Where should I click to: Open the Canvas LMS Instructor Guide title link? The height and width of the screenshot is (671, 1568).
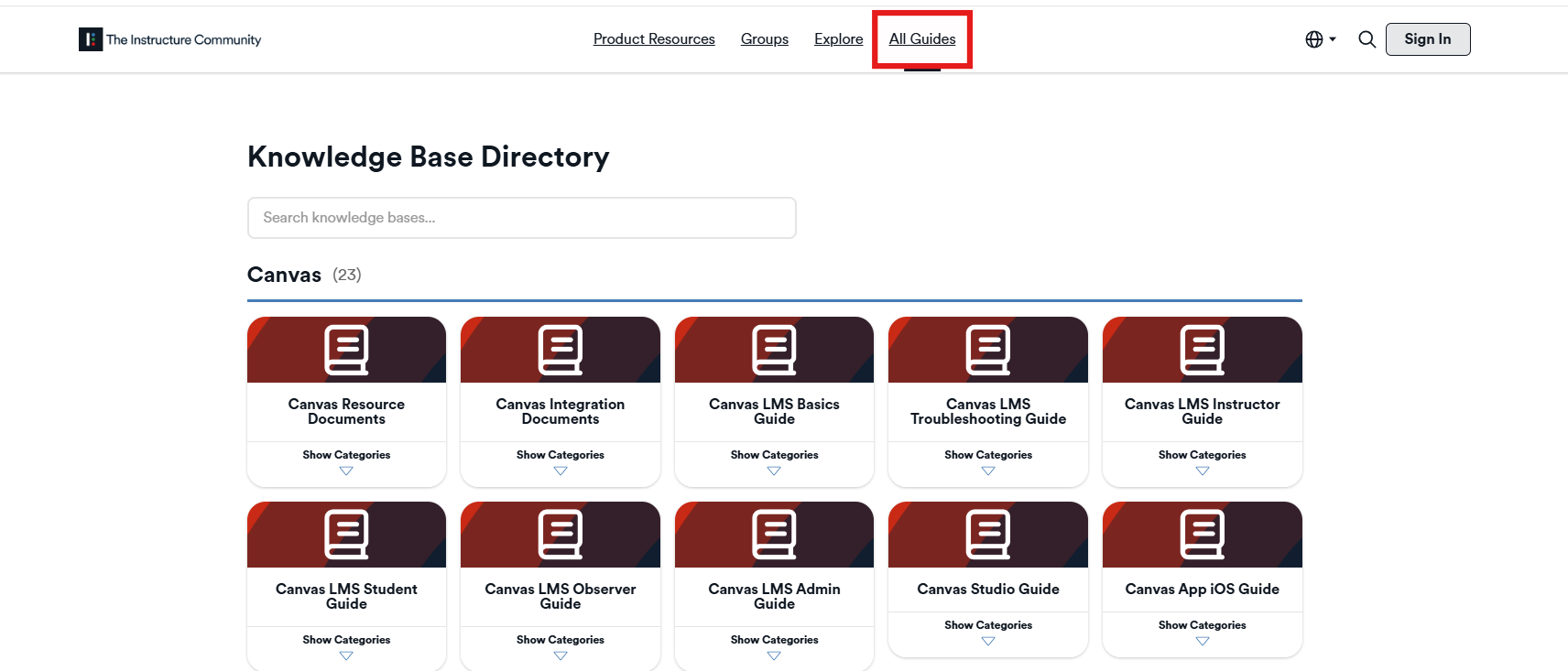(1203, 412)
